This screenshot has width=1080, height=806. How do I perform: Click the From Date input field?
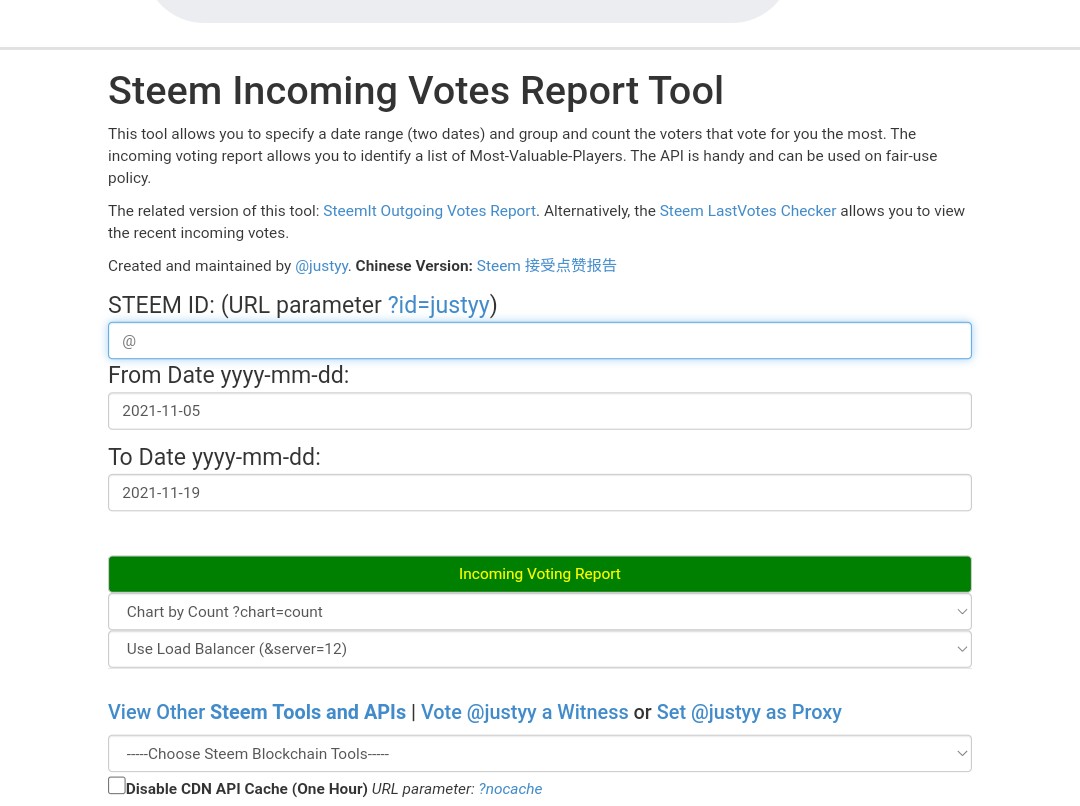539,411
